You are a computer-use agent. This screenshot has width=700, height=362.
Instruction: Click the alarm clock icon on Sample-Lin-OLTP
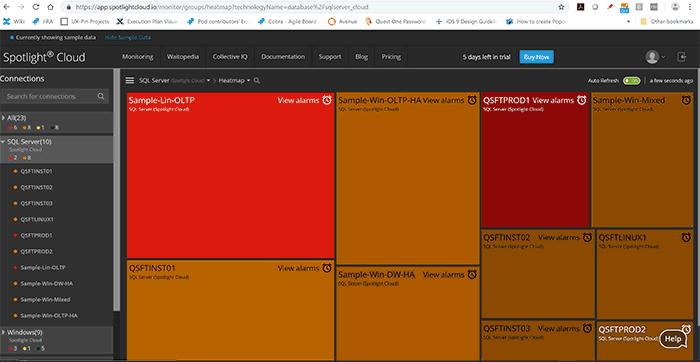327,100
